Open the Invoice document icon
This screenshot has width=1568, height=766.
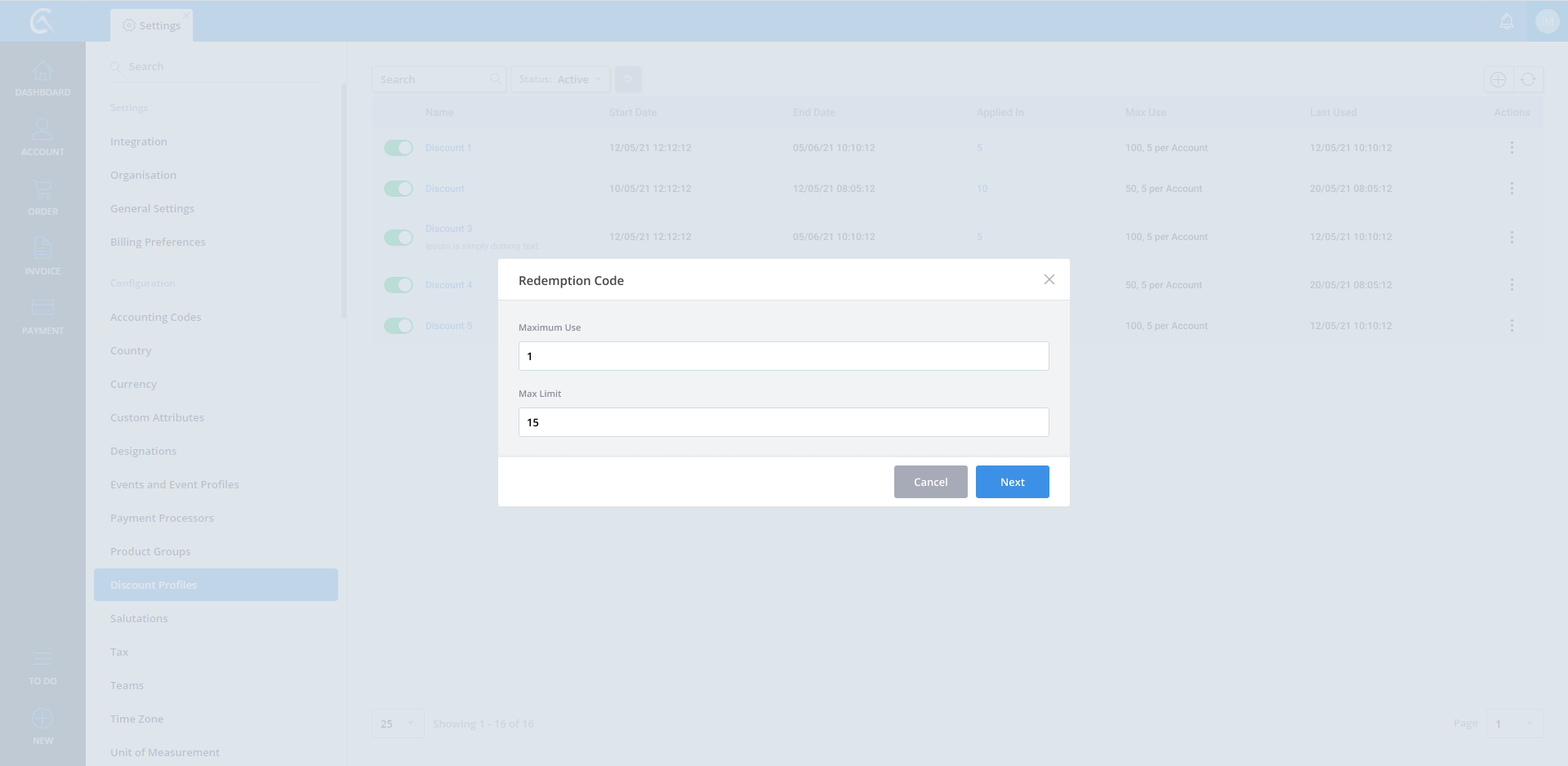pos(42,248)
